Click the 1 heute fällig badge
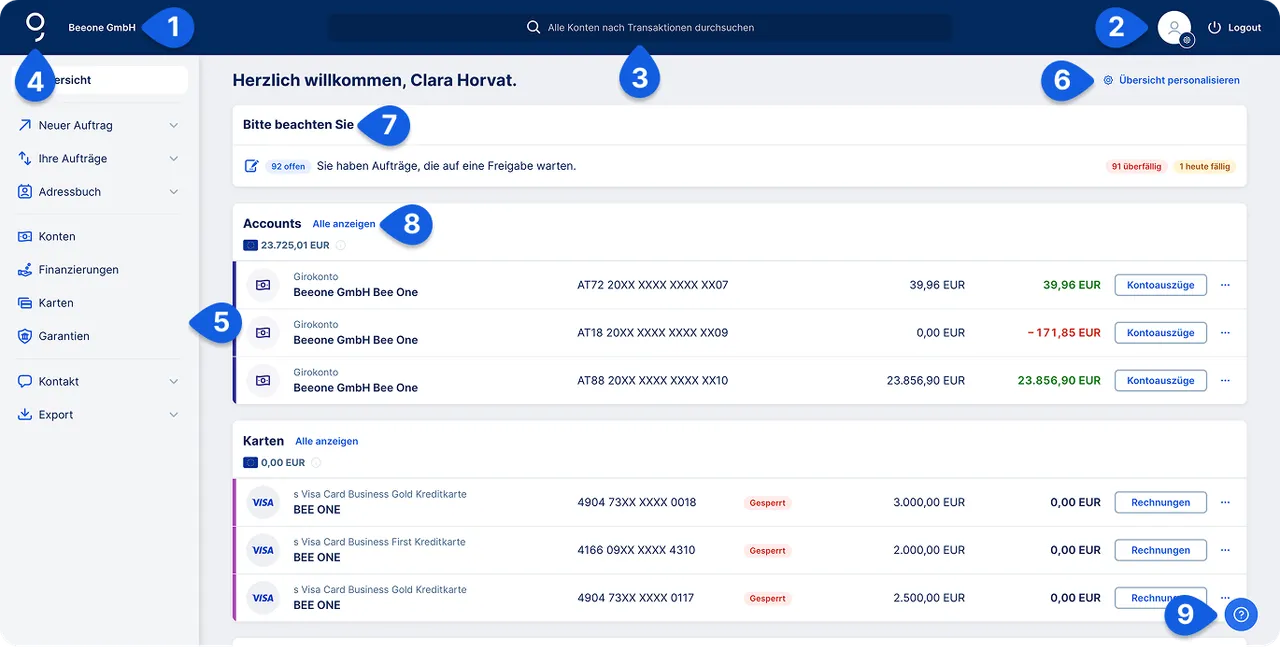Image resolution: width=1280 pixels, height=647 pixels. 1204,167
